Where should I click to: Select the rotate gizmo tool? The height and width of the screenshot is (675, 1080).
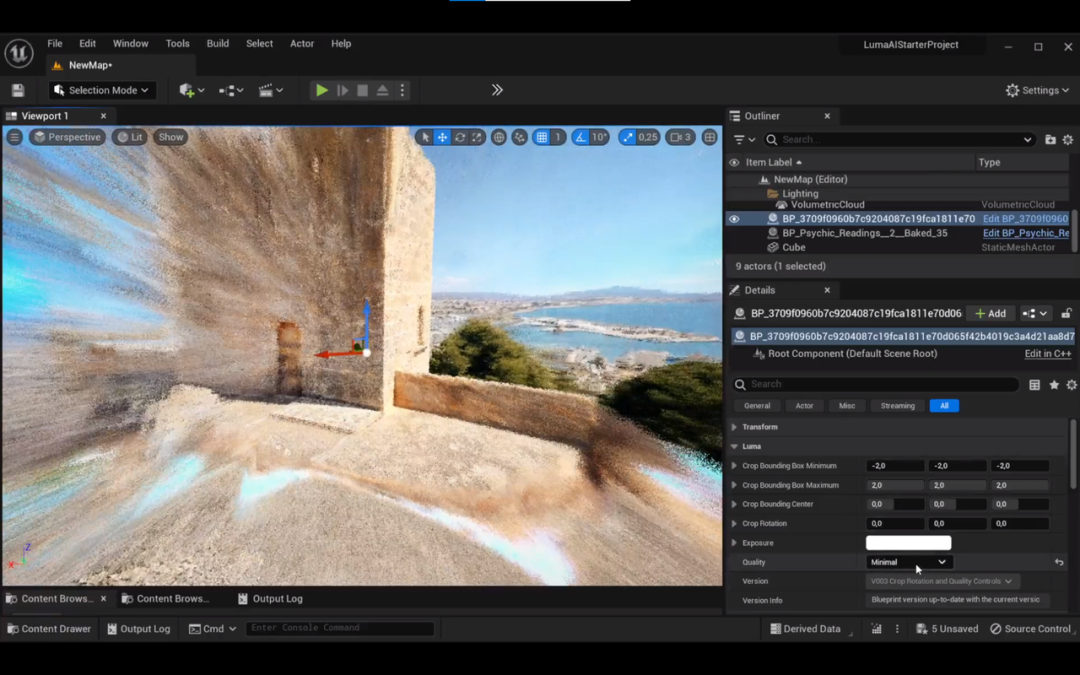tap(460, 137)
